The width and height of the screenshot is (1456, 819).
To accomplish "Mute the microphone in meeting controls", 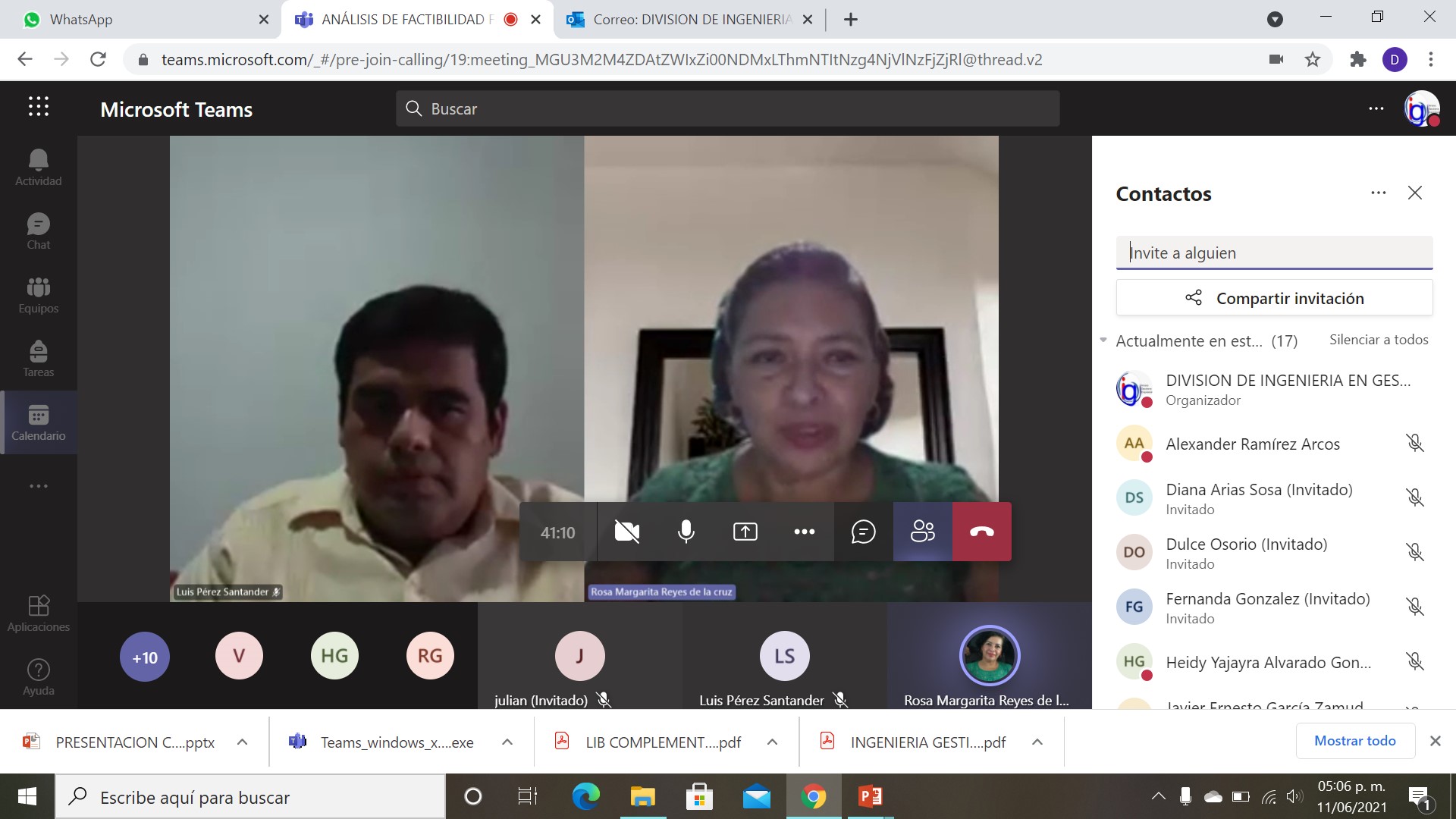I will (x=686, y=532).
